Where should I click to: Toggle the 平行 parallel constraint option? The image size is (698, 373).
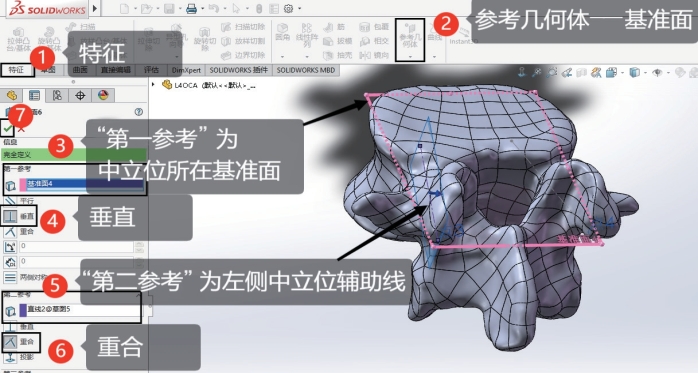point(19,201)
